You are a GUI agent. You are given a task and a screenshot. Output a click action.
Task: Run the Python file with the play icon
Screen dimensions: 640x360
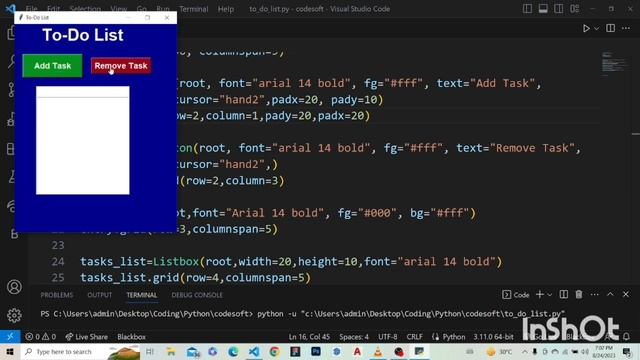click(x=586, y=28)
